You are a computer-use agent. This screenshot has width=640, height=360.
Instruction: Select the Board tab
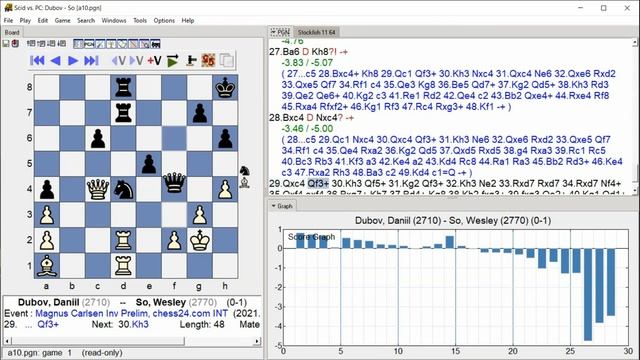(12, 32)
